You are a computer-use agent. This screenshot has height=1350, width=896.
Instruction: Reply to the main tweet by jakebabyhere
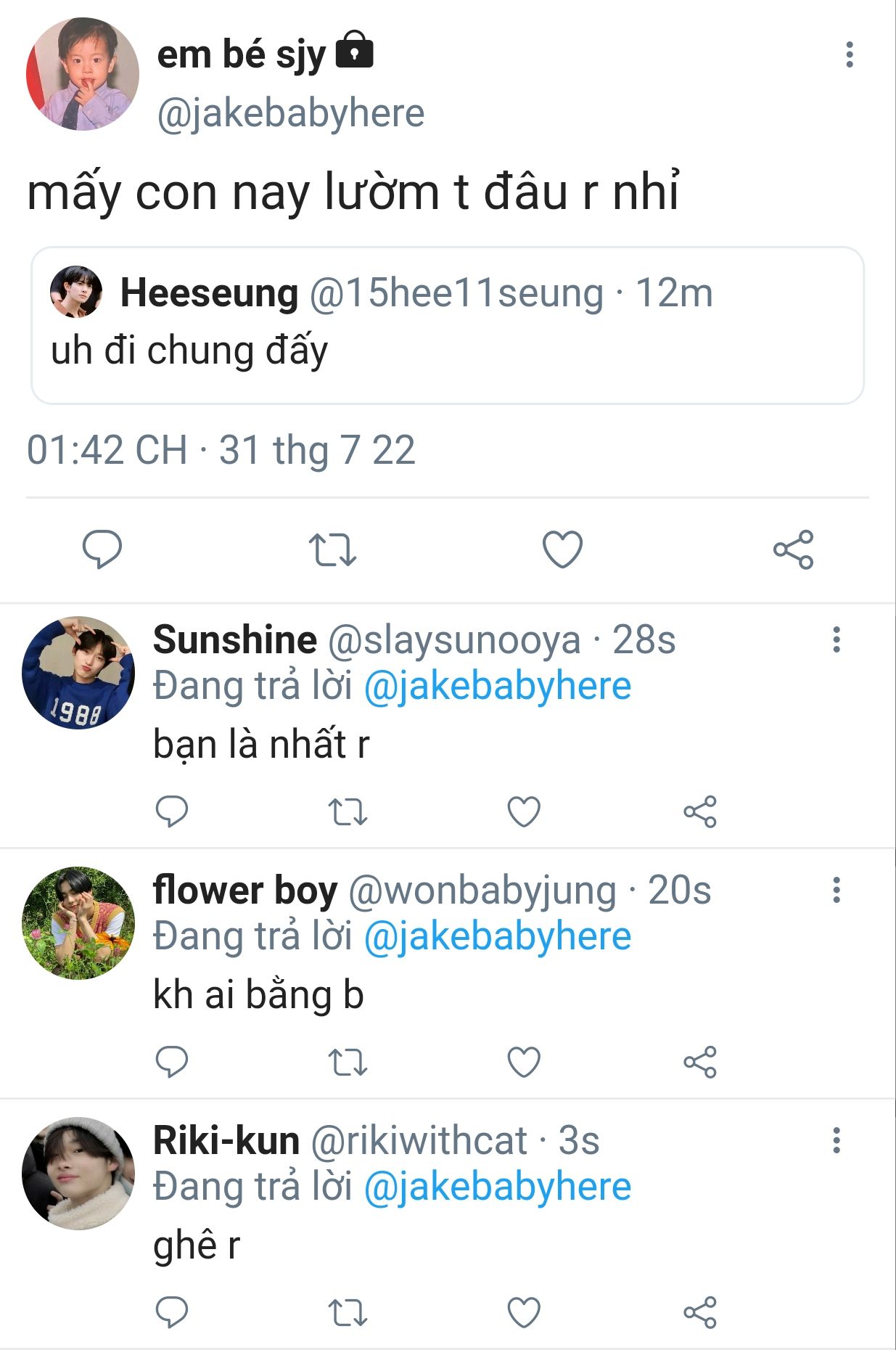click(x=102, y=549)
